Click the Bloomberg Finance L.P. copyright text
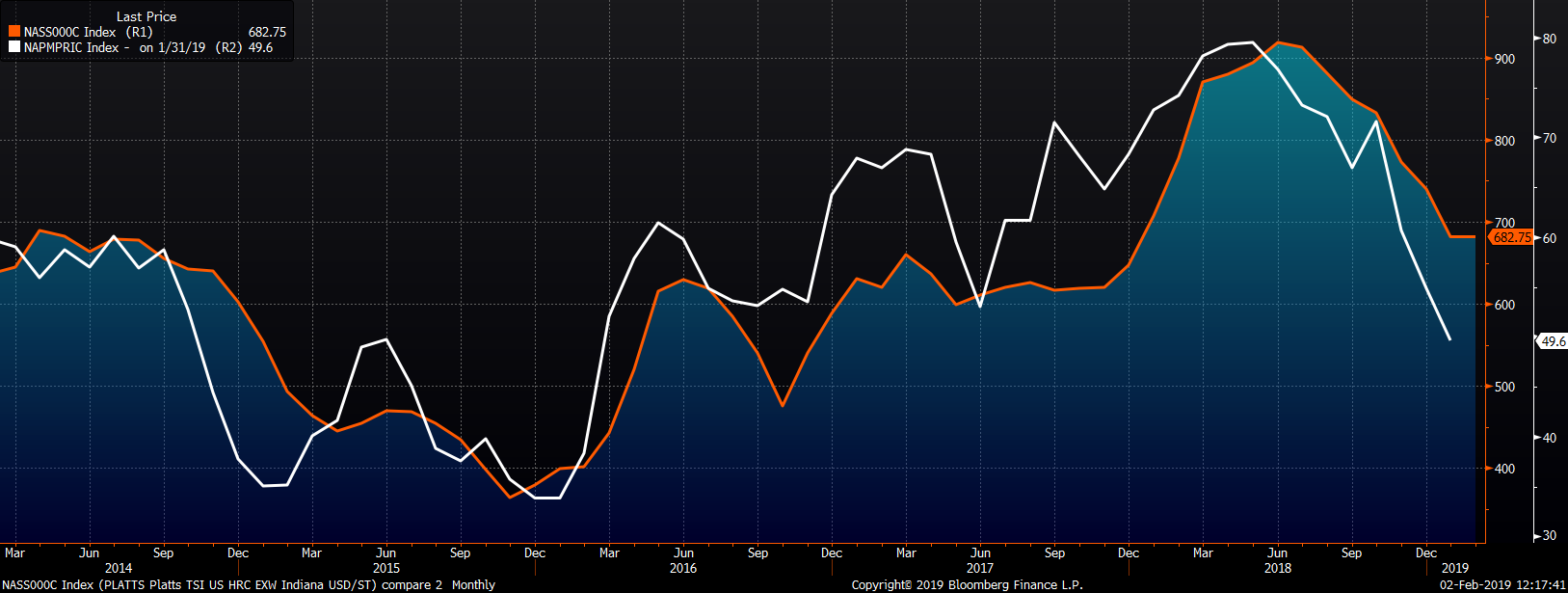Screen dimensions: 1568x593 pos(967,585)
